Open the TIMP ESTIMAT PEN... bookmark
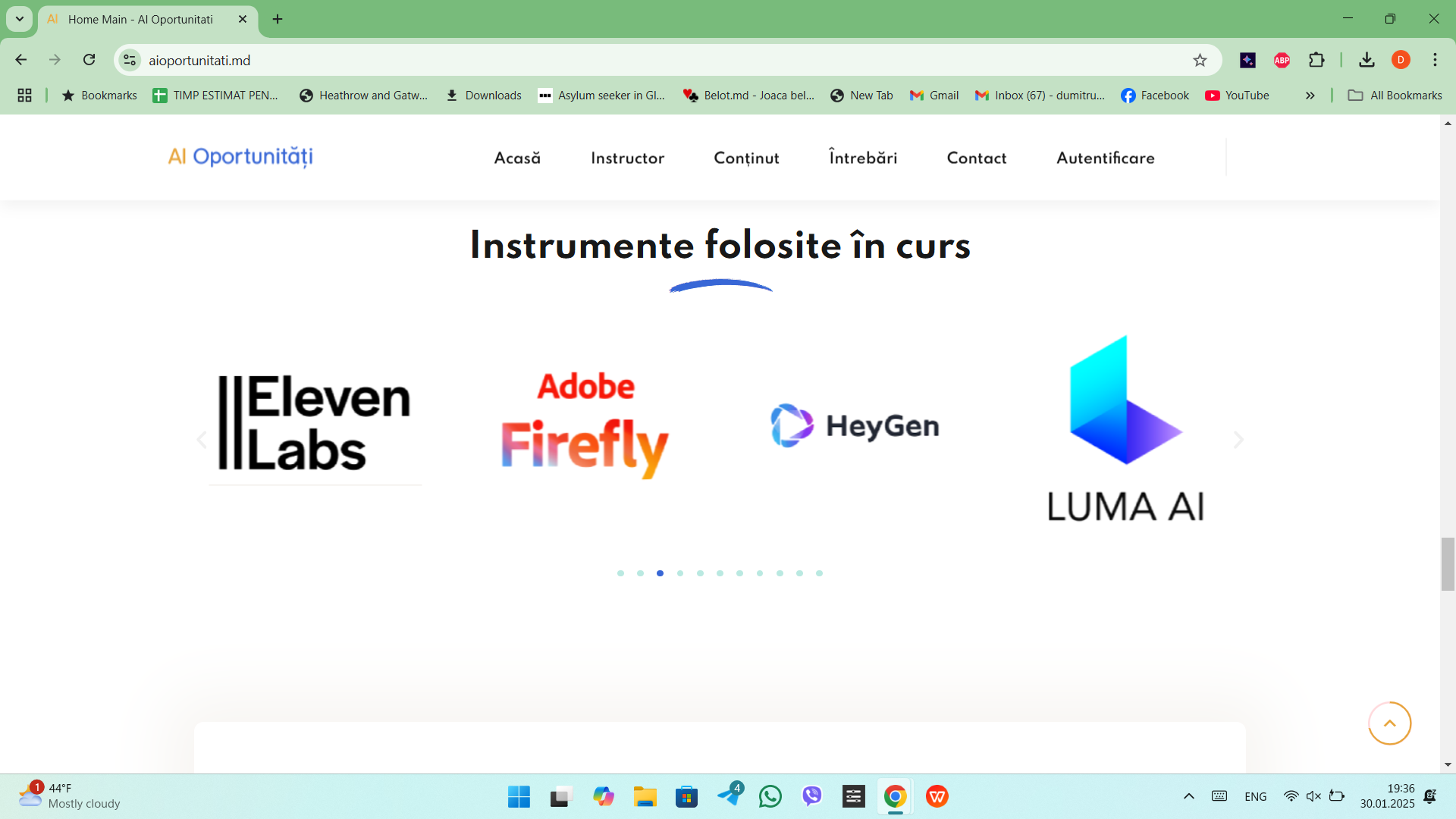The width and height of the screenshot is (1456, 819). point(215,96)
